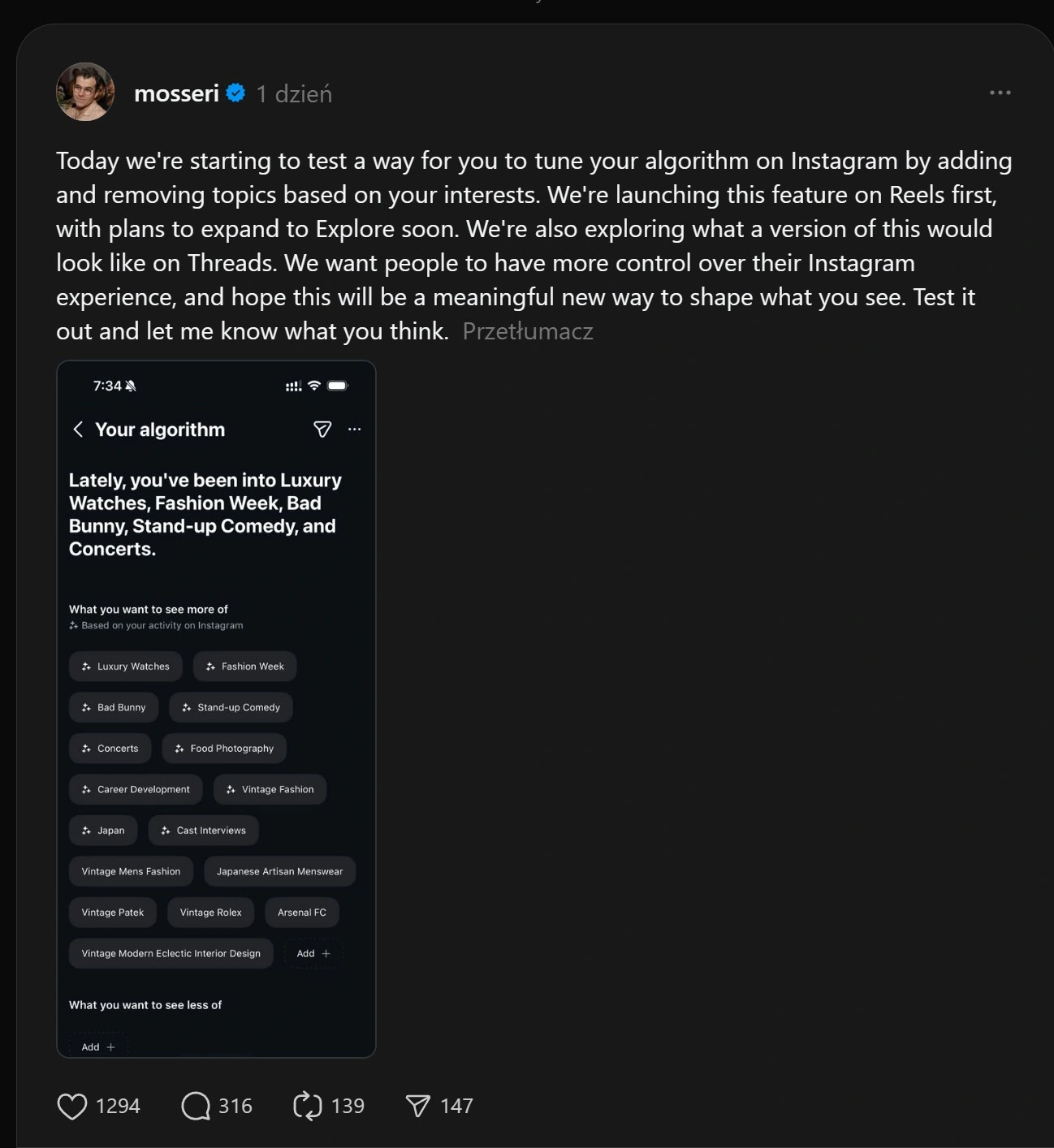Image resolution: width=1054 pixels, height=1148 pixels.
Task: Select the Vintage Rolex topic chip
Action: [x=211, y=913]
